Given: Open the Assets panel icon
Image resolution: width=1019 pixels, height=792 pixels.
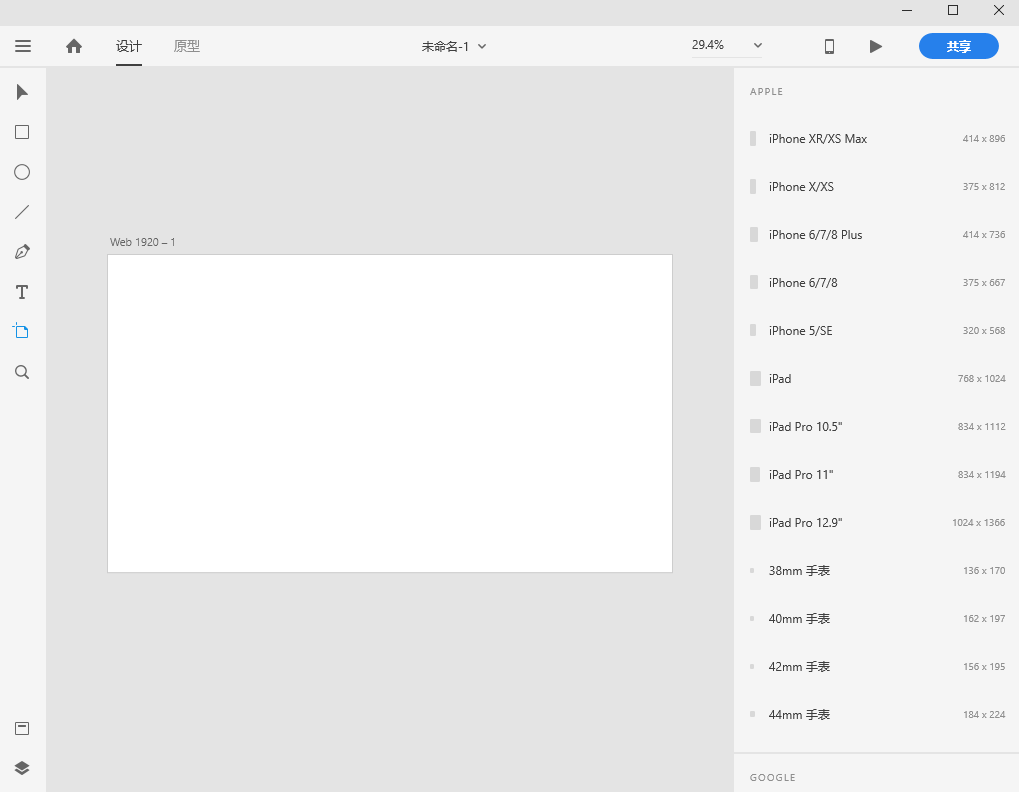Looking at the screenshot, I should click(x=22, y=728).
